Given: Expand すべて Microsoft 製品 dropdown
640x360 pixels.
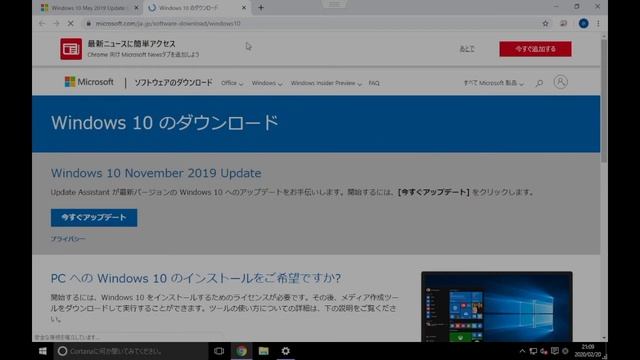Looking at the screenshot, I should pyautogui.click(x=493, y=83).
